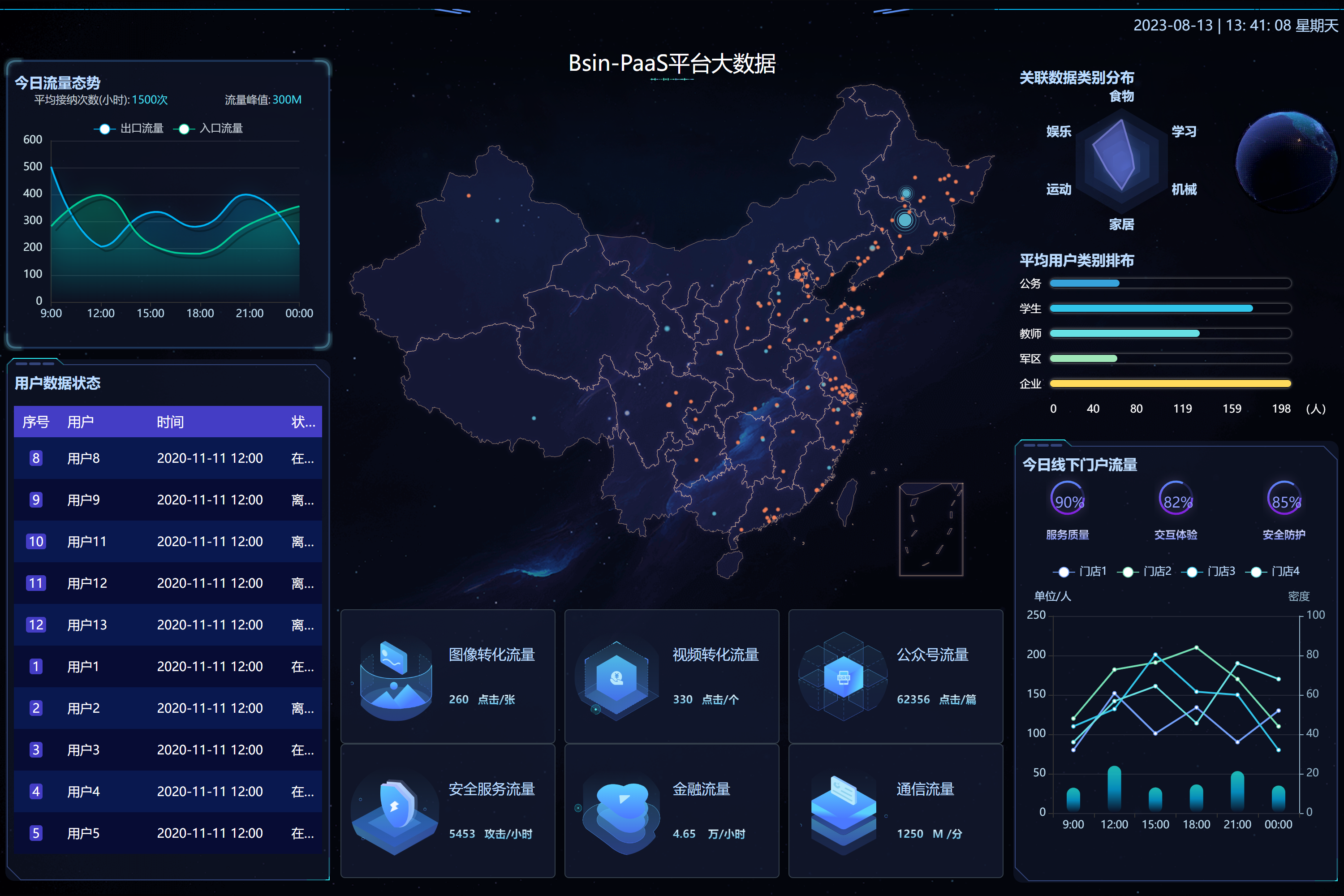Click the 图像转化流量 card title
This screenshot has height=896, width=1344.
coord(491,654)
